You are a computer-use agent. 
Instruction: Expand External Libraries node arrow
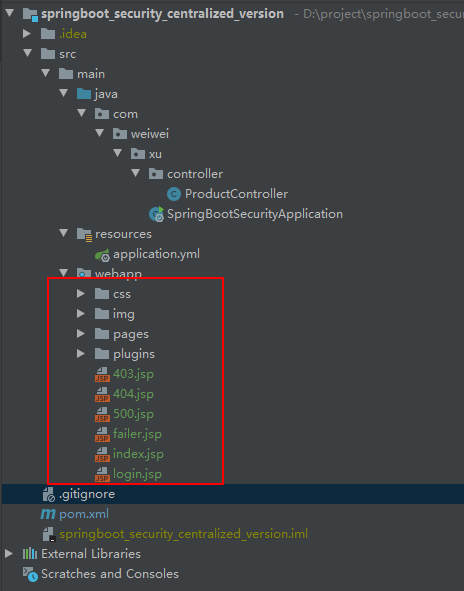pos(9,553)
